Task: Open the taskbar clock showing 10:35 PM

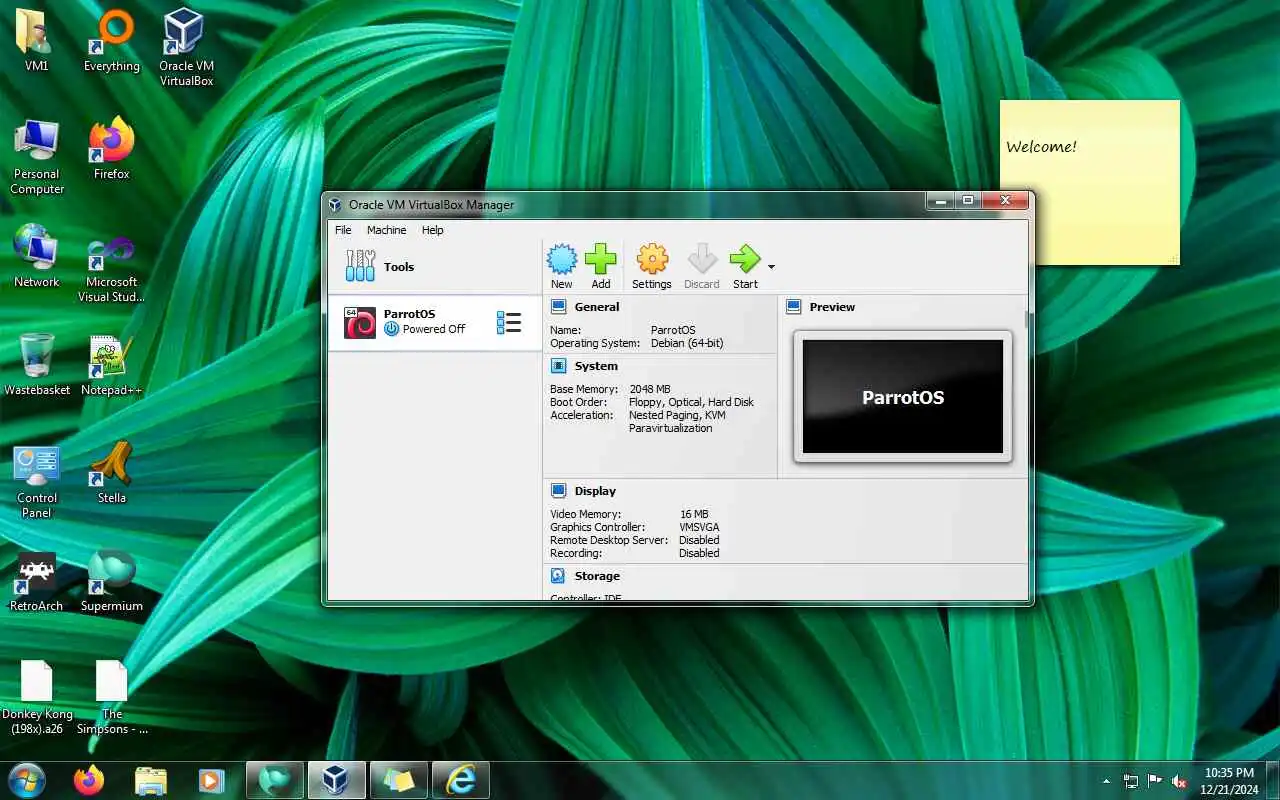Action: 1229,781
